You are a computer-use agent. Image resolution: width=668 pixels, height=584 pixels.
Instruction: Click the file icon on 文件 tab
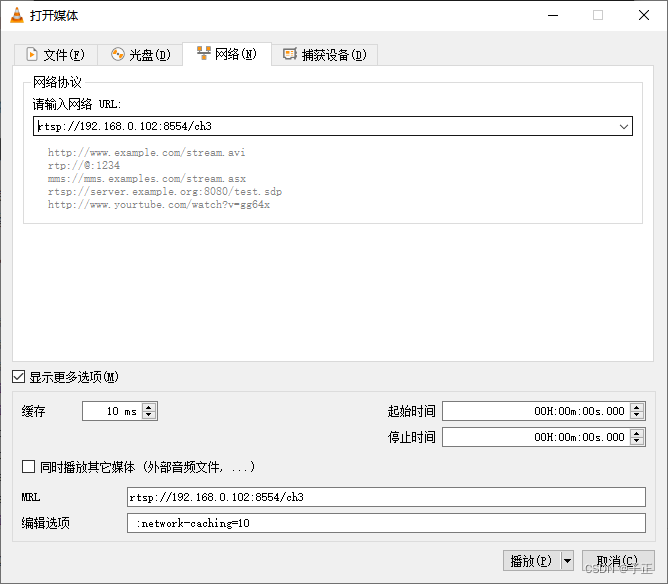(x=32, y=55)
